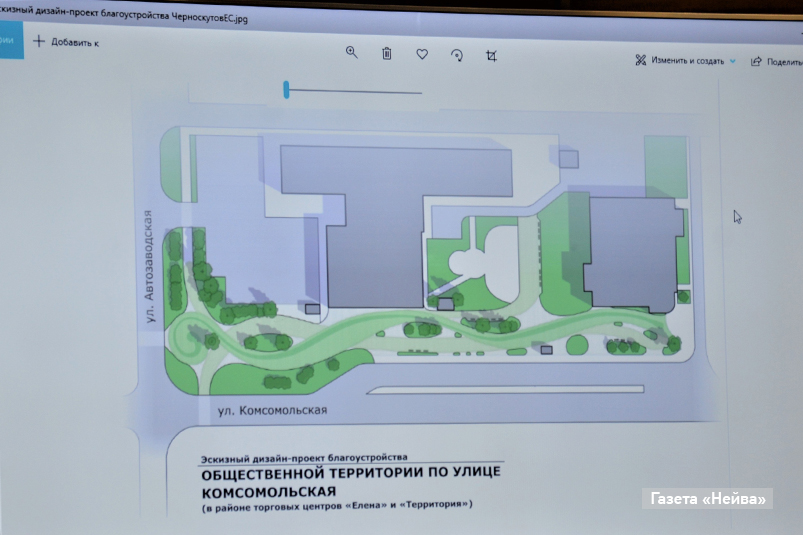The height and width of the screenshot is (535, 803).
Task: Click the zoom magnifier icon
Action: (x=351, y=52)
